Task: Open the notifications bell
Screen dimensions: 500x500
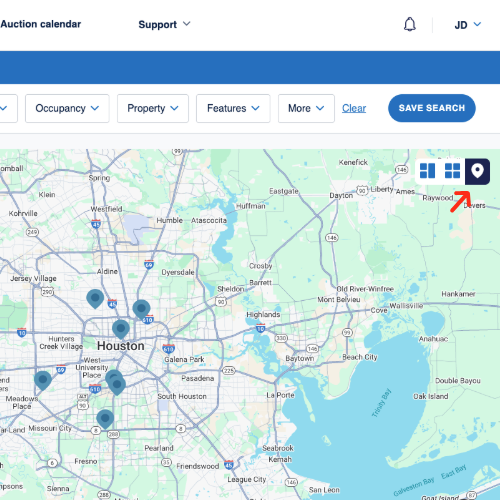Action: point(410,24)
